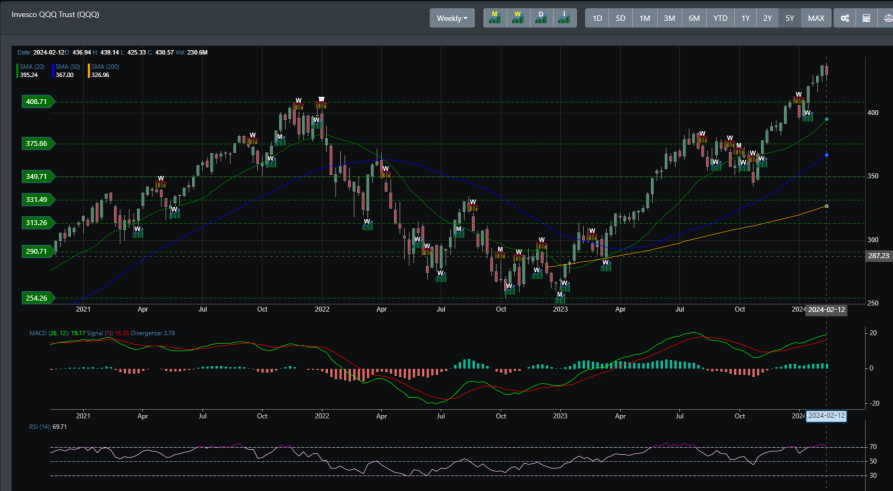Switch to the MAX time range
Screen dimensions: 893x491
pos(816,18)
